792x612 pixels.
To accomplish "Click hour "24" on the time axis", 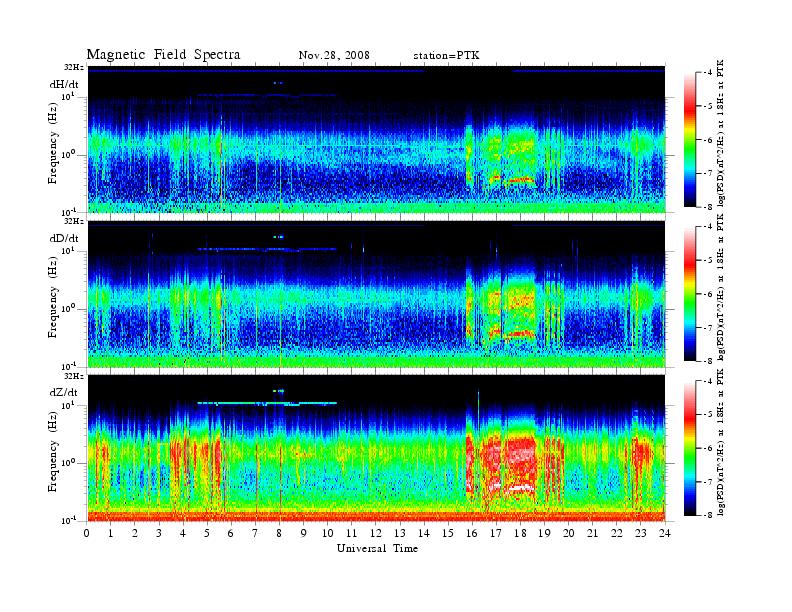I will [x=665, y=533].
